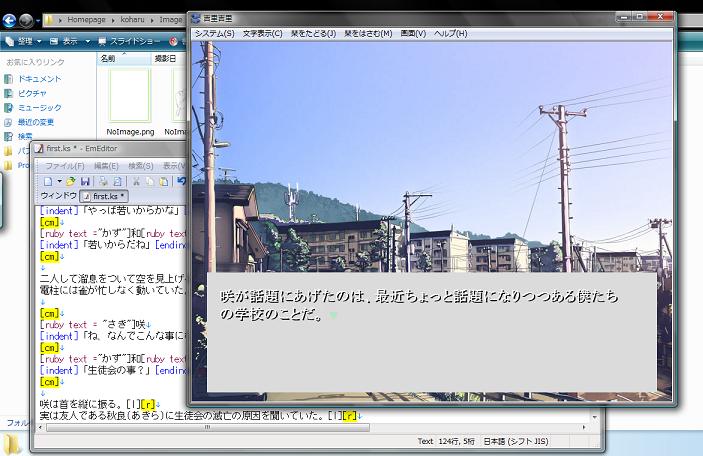Click editor line '二人して溜息をついて空を見上げ'
The height and width of the screenshot is (456, 703).
[x=113, y=279]
